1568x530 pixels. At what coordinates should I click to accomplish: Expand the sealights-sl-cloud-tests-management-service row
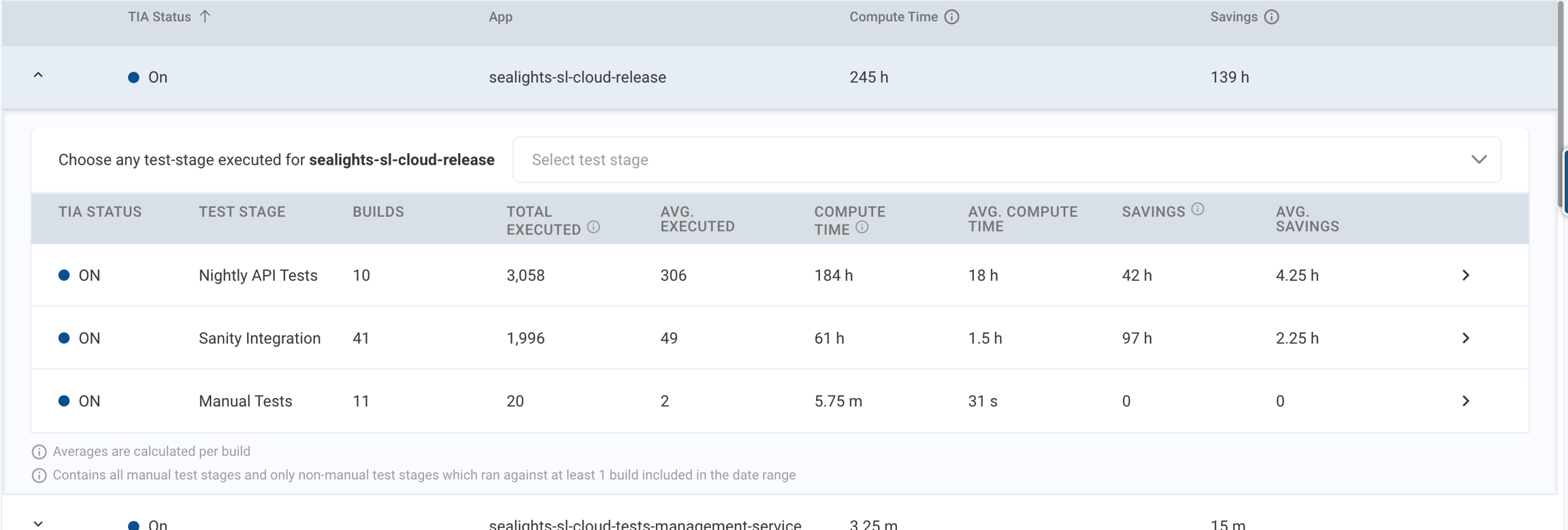tap(38, 523)
